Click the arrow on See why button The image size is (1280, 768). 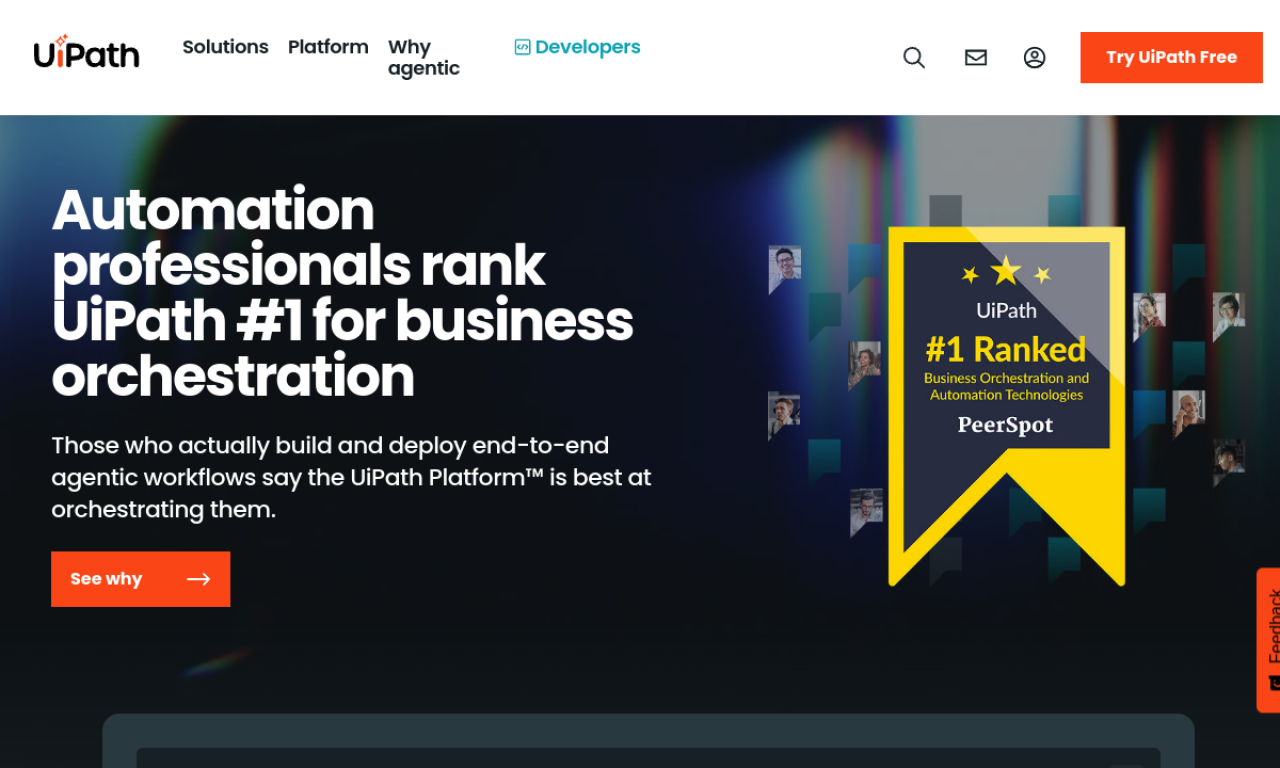click(x=198, y=579)
